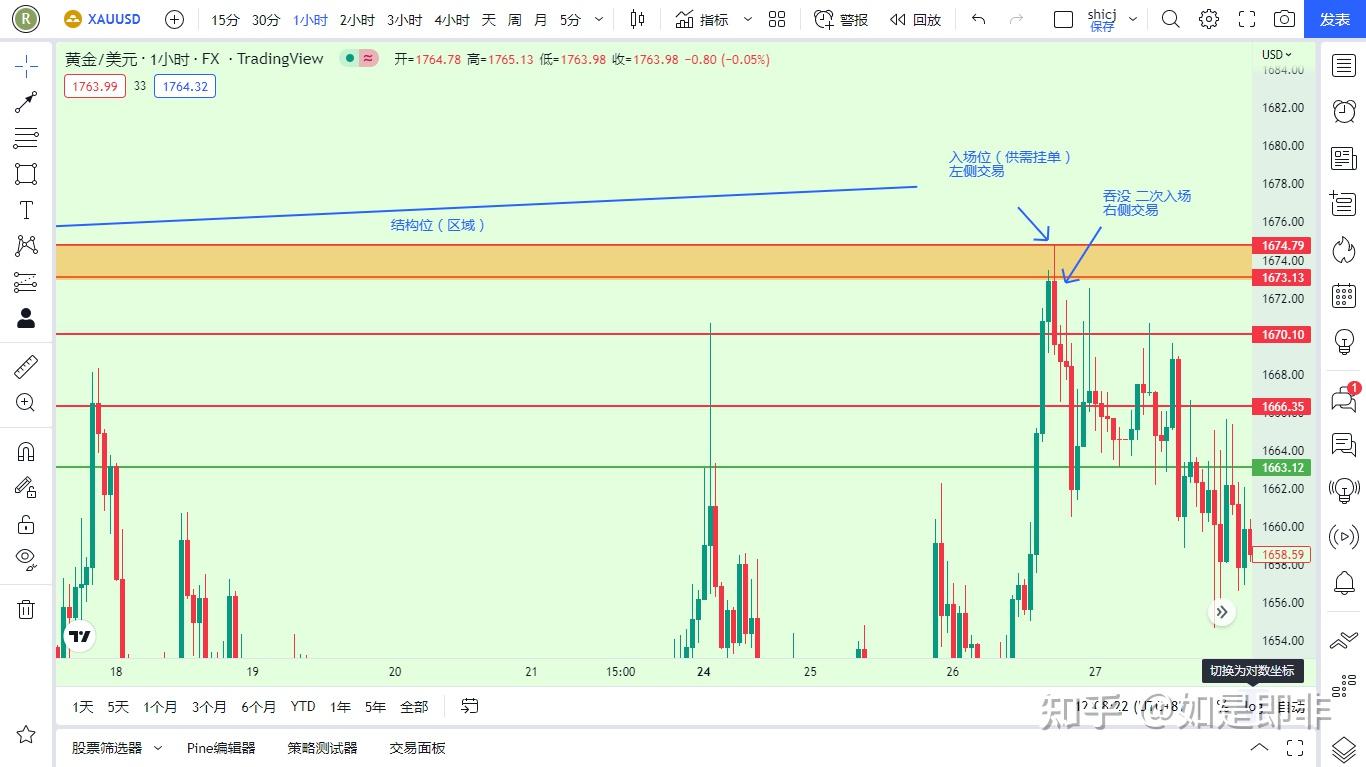
Task: Switch to the 天 daily interval
Action: click(x=488, y=20)
